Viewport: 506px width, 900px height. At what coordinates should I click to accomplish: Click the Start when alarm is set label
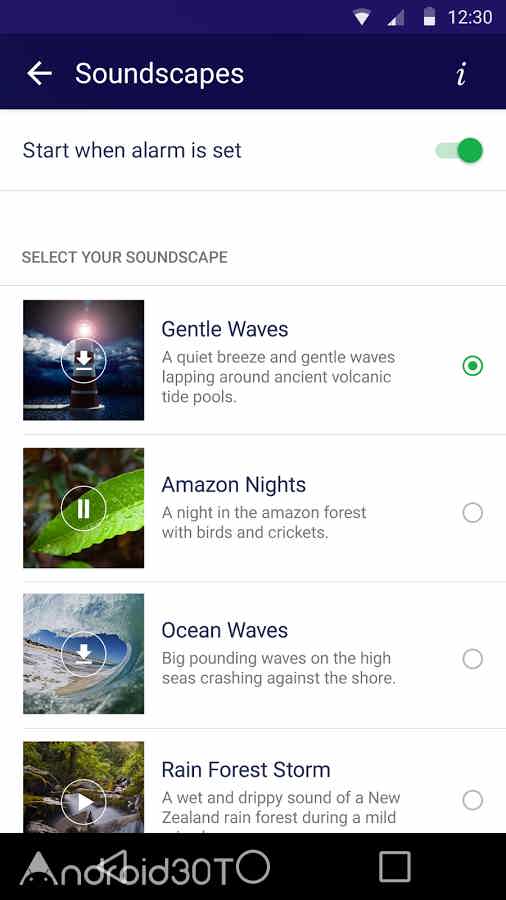pyautogui.click(x=132, y=150)
